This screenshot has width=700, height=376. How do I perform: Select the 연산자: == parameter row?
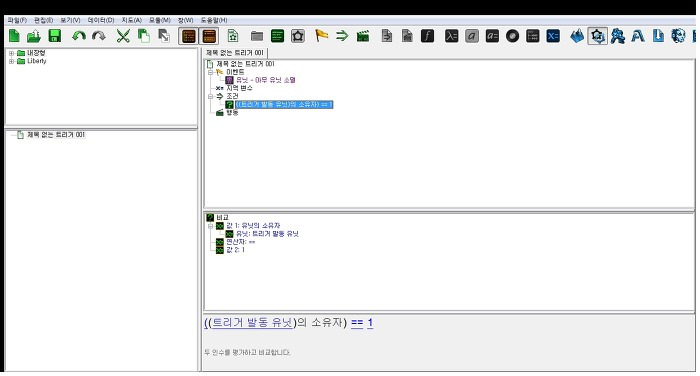(241, 242)
